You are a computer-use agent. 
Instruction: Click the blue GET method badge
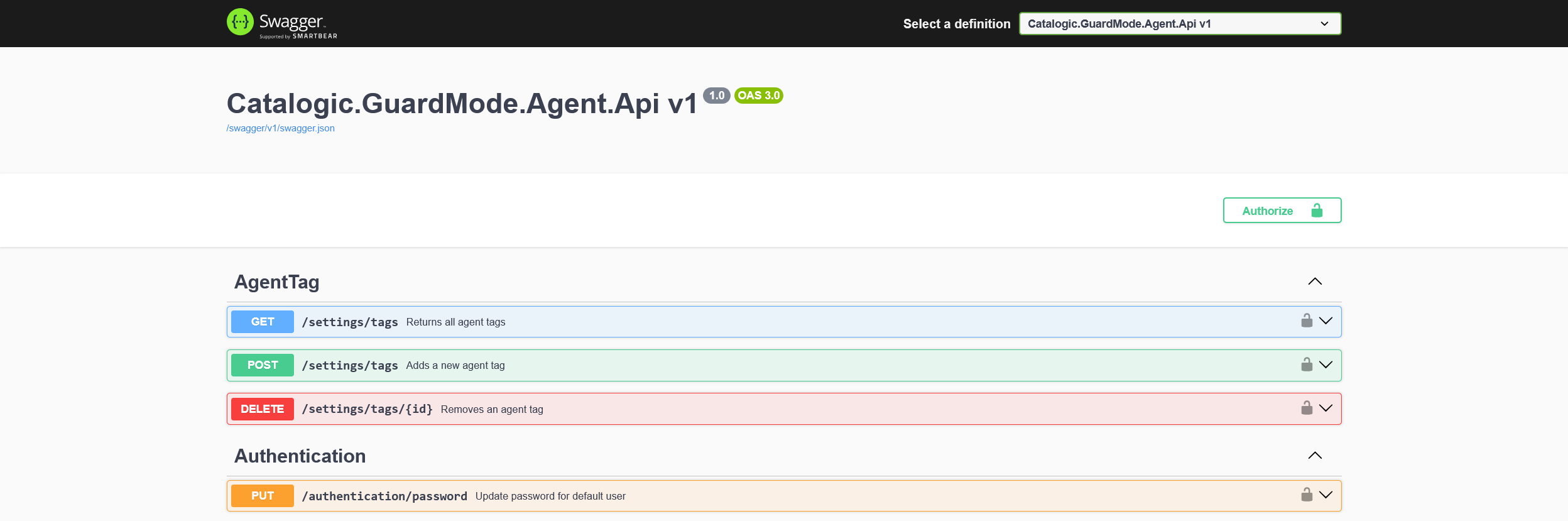(263, 322)
